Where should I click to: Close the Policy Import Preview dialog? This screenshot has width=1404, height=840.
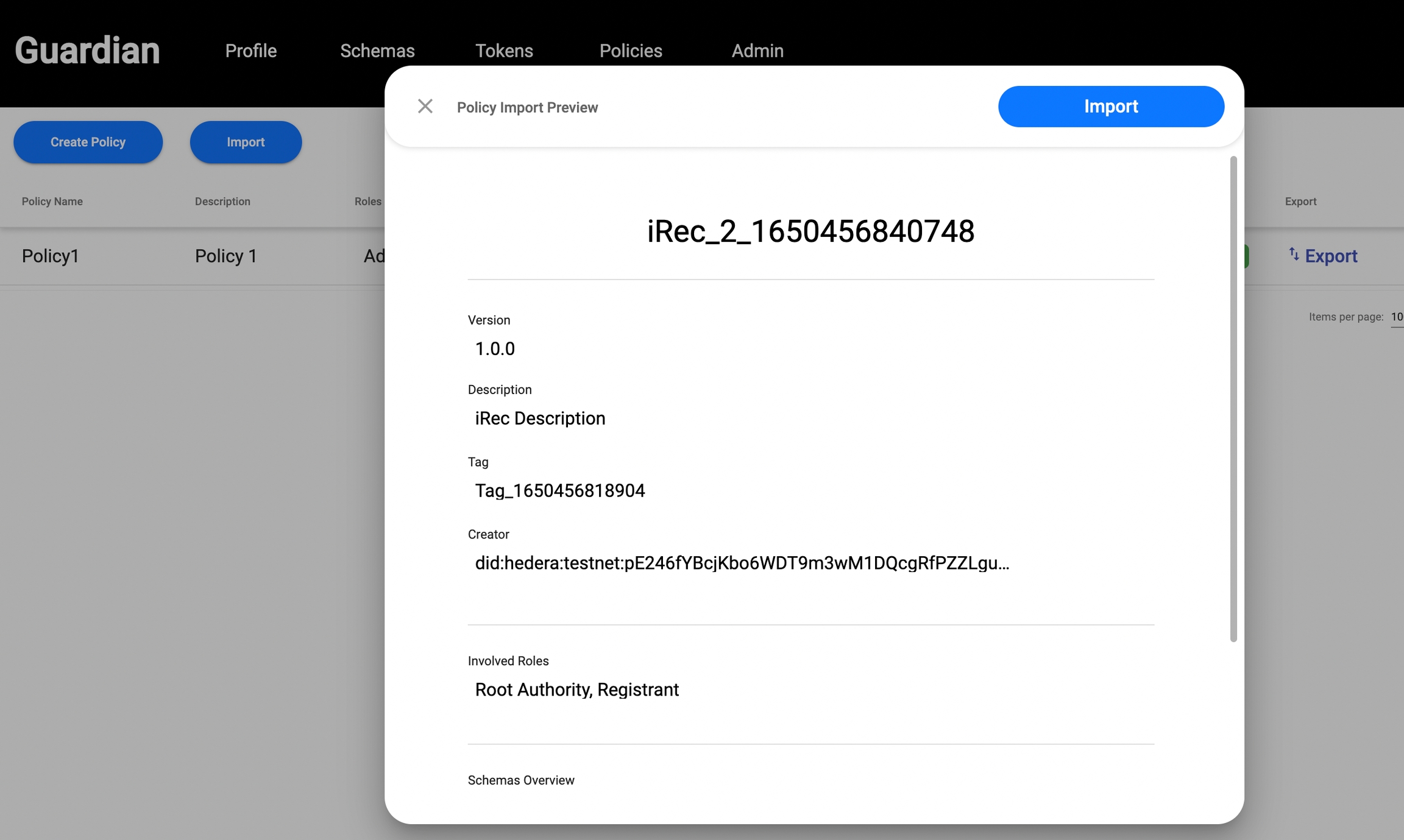425,107
